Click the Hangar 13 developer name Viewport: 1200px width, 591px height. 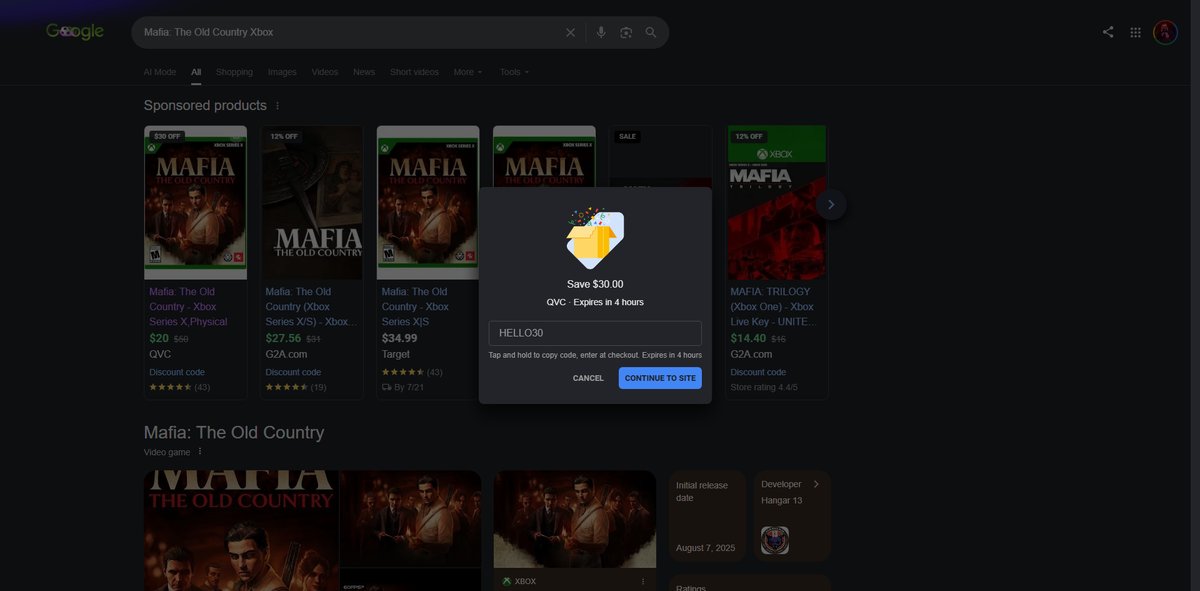(781, 499)
